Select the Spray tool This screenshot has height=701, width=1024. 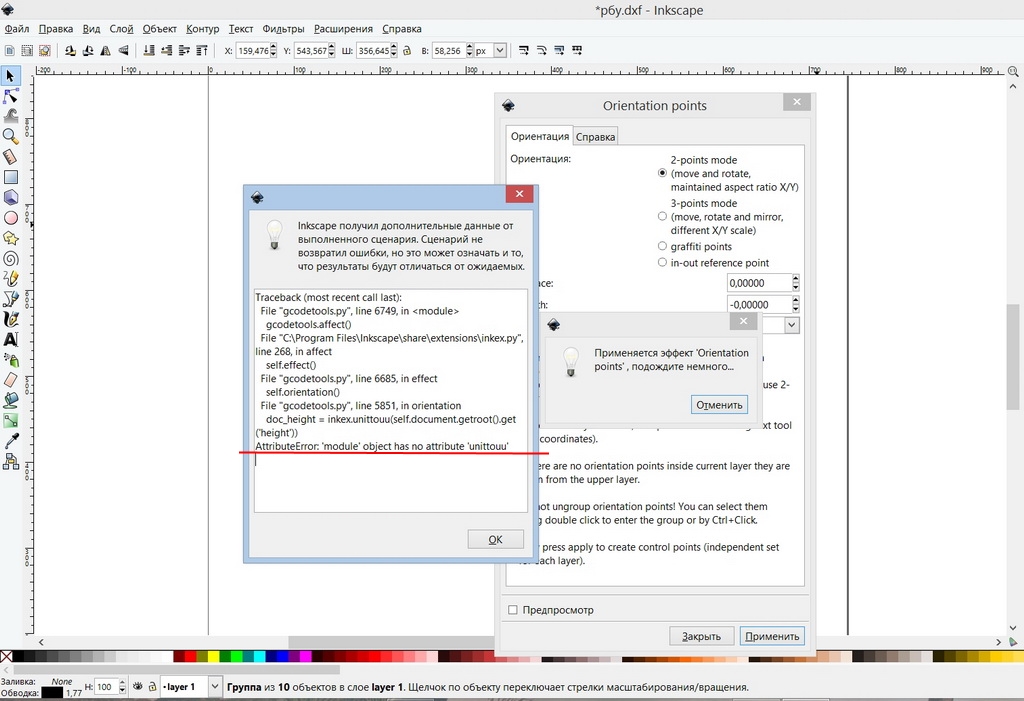point(10,359)
